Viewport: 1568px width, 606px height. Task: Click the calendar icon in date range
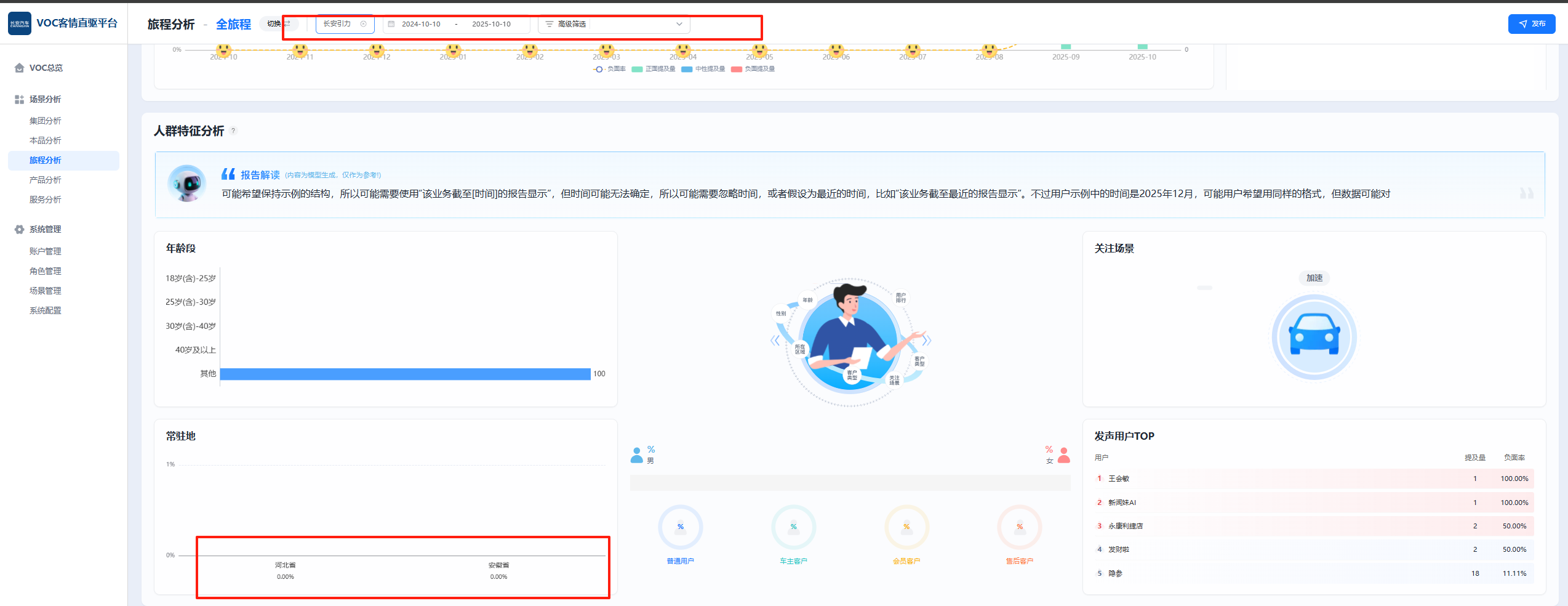pyautogui.click(x=391, y=24)
